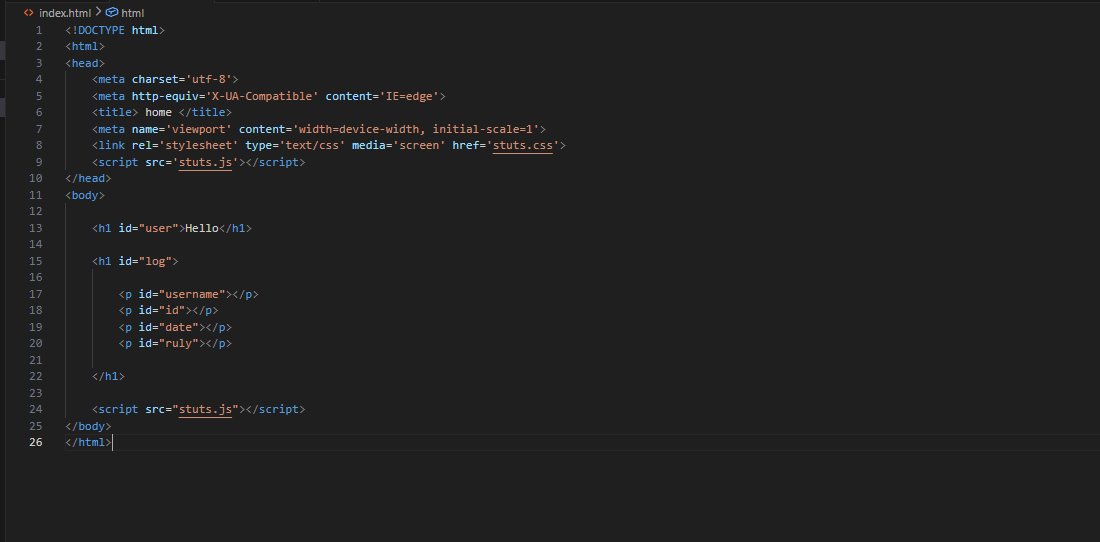Click the stuts.css link in href attribute

pos(523,145)
